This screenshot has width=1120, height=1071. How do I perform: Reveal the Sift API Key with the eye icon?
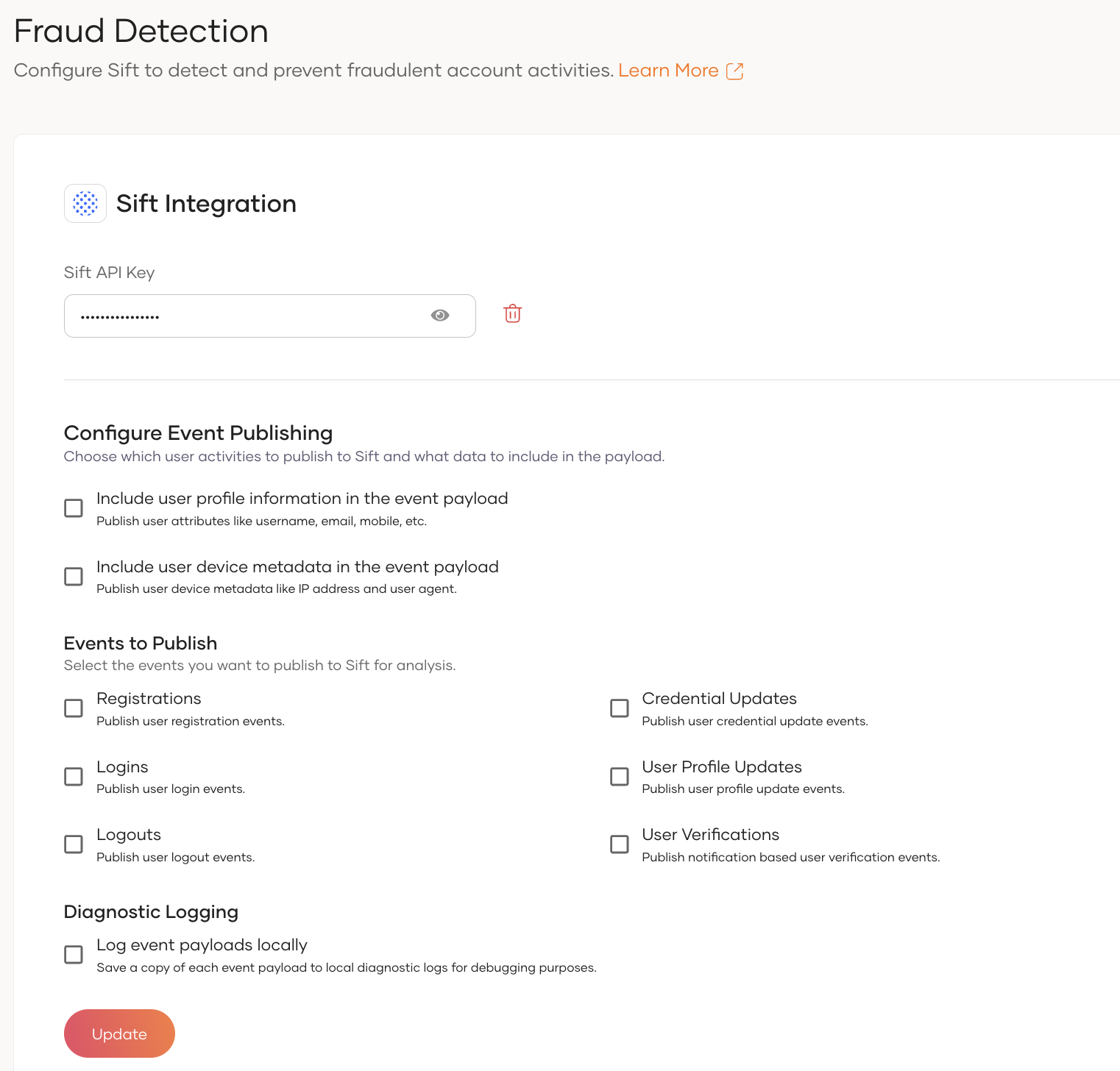pyautogui.click(x=439, y=315)
